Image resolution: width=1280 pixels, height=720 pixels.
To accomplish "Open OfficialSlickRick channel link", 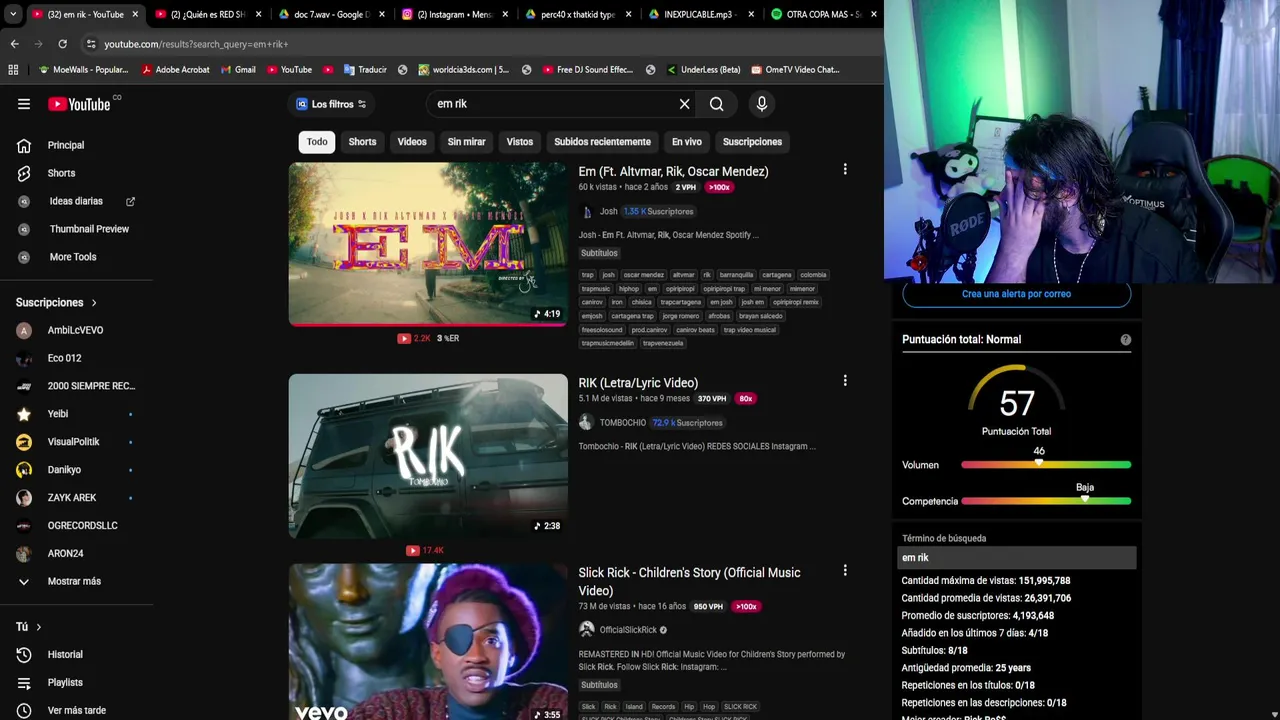I will (x=628, y=630).
